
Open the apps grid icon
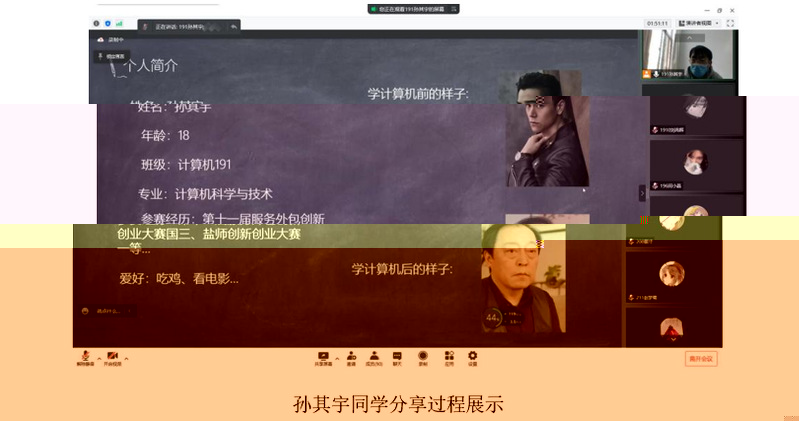pyautogui.click(x=448, y=357)
